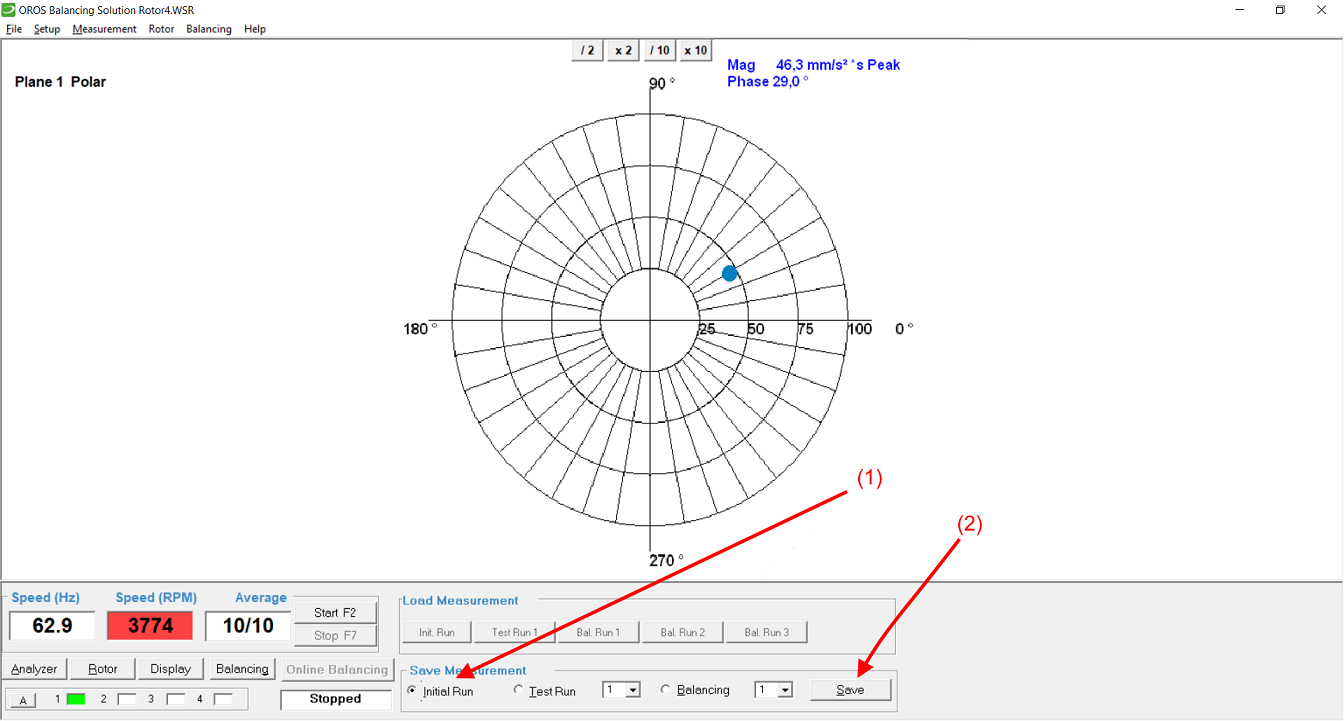Image resolution: width=1344 pixels, height=721 pixels.
Task: Restore down the application window
Action: [x=1280, y=10]
